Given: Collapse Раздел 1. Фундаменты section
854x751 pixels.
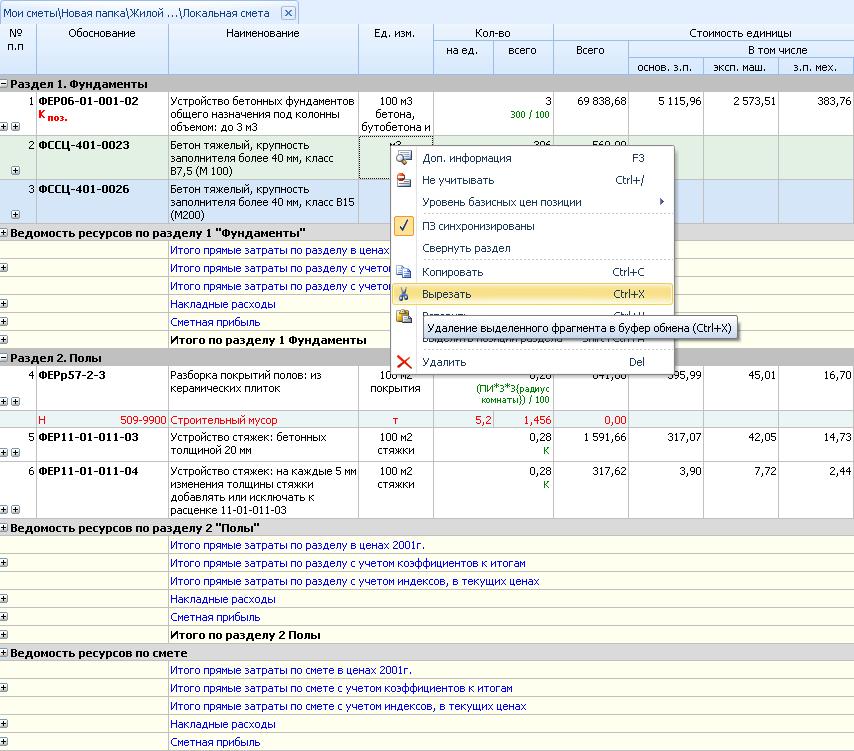Looking at the screenshot, I should pyautogui.click(x=5, y=85).
